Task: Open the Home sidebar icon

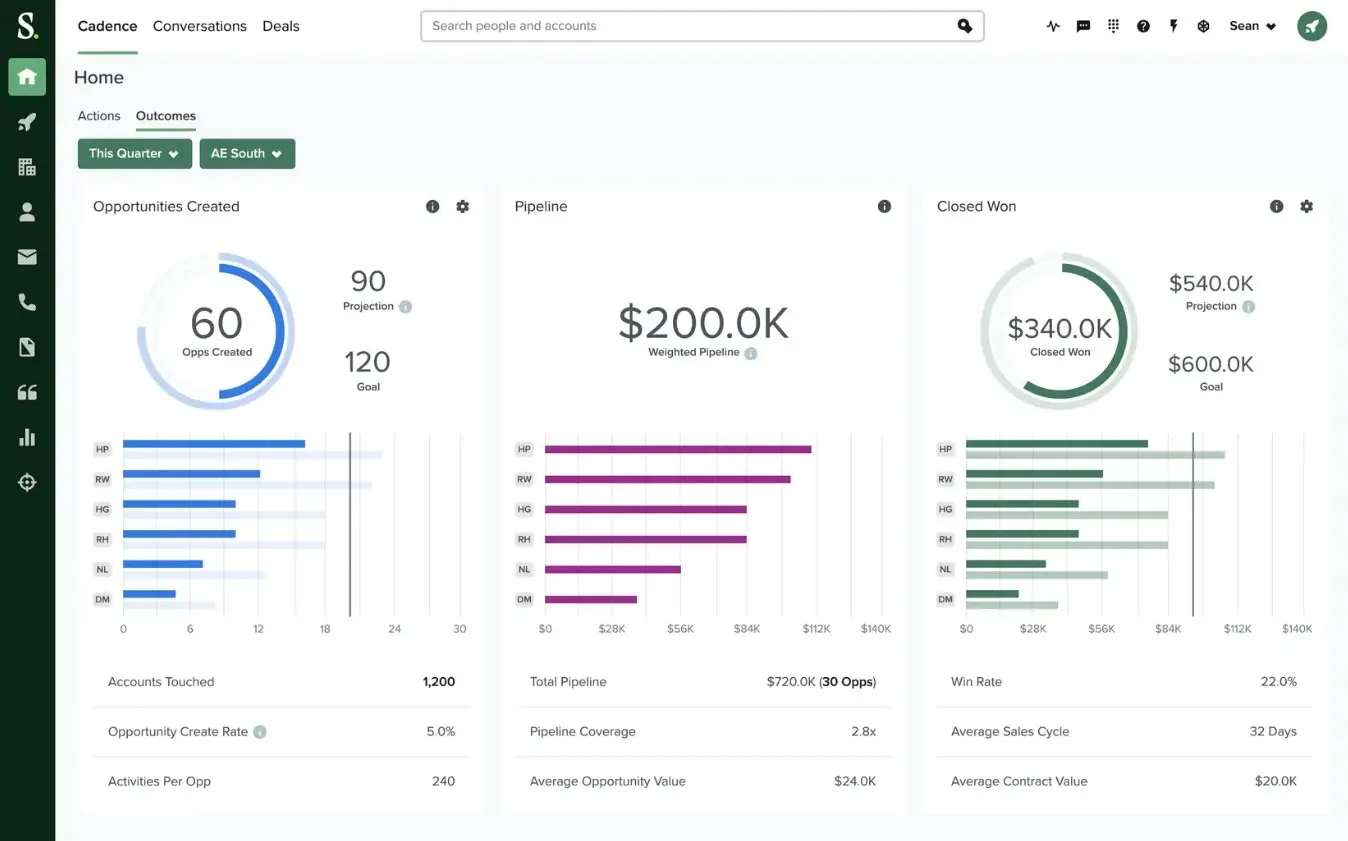Action: (x=27, y=76)
